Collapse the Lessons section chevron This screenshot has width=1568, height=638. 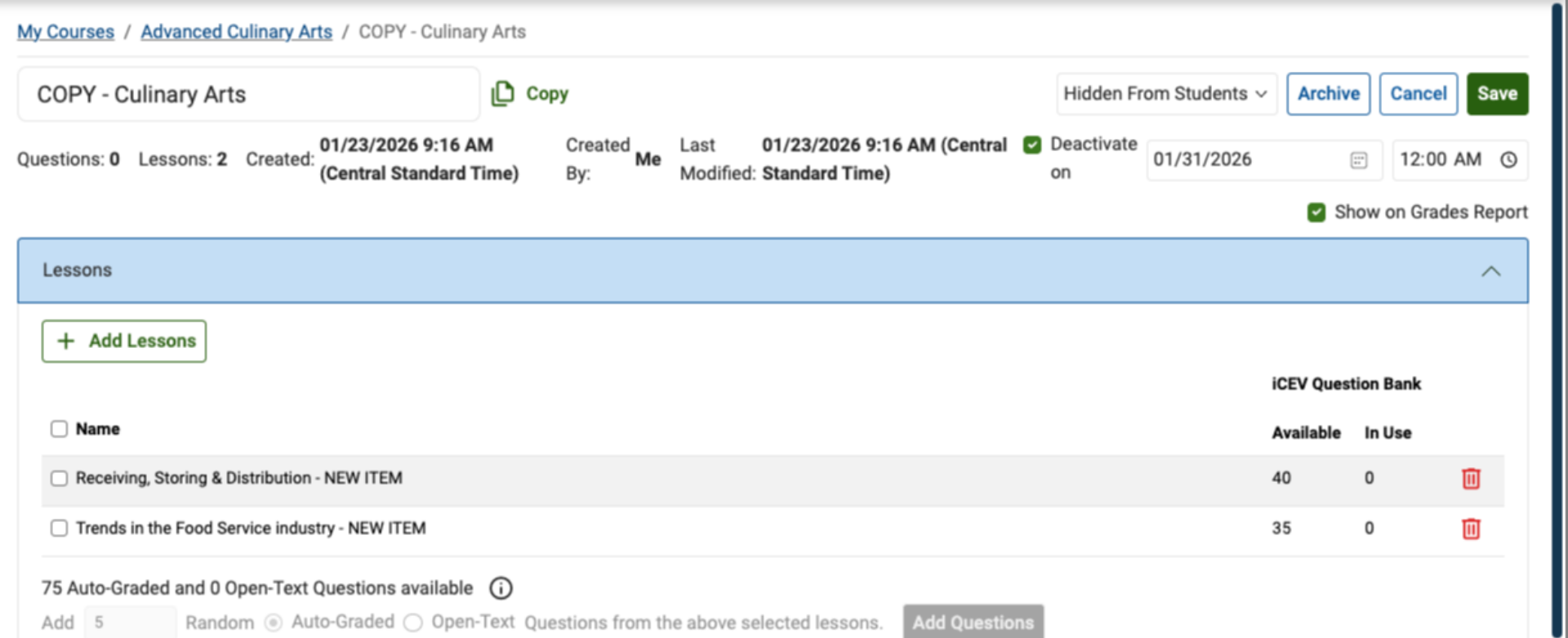point(1490,271)
